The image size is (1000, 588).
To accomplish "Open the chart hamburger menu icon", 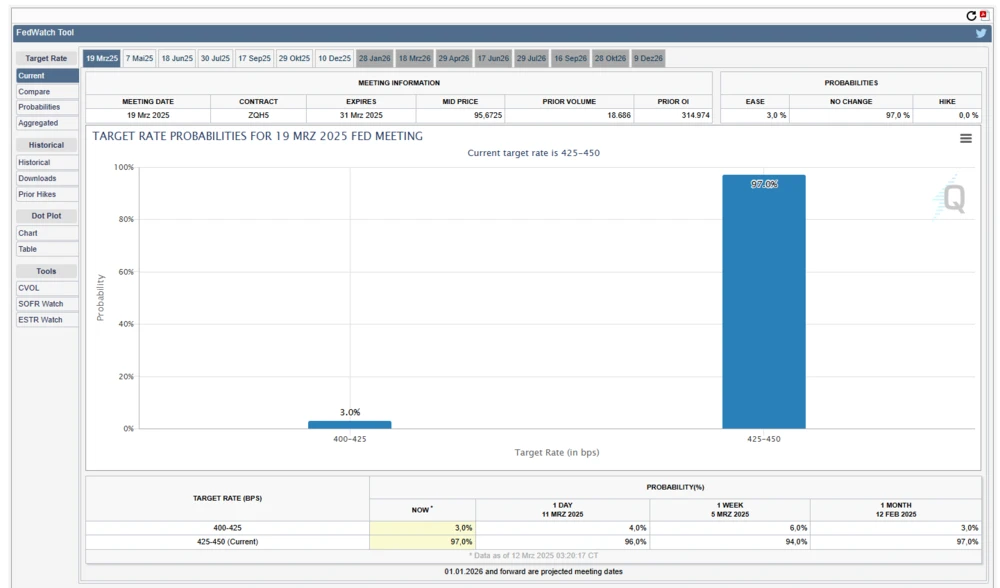I will pos(966,139).
